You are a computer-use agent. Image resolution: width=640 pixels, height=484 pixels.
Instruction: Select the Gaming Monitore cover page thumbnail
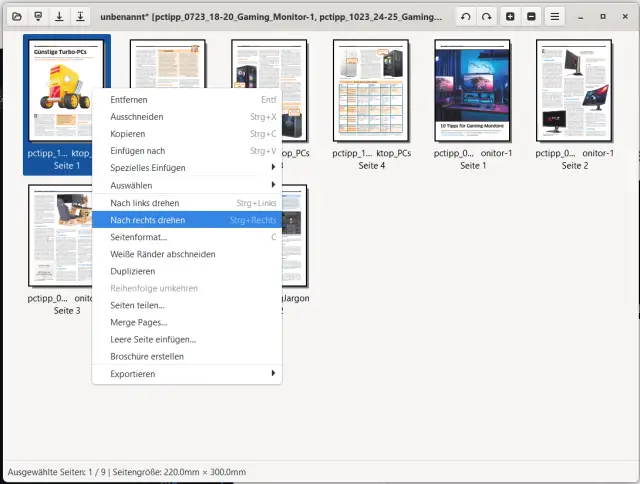click(x=473, y=92)
